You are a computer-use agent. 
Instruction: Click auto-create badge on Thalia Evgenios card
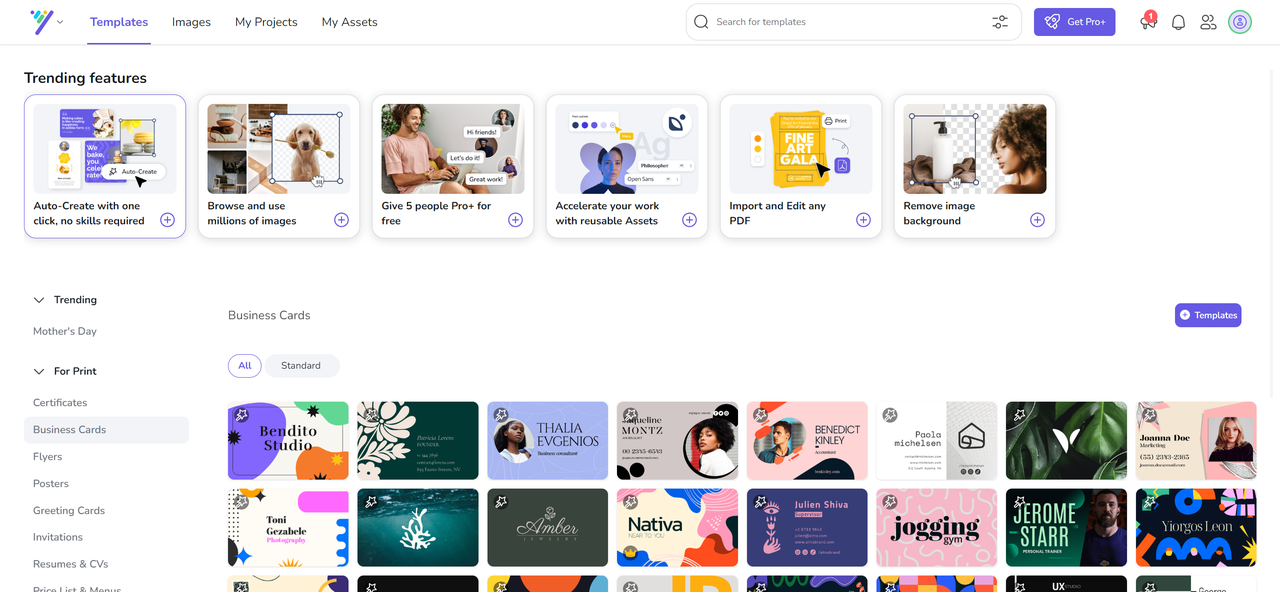click(500, 415)
